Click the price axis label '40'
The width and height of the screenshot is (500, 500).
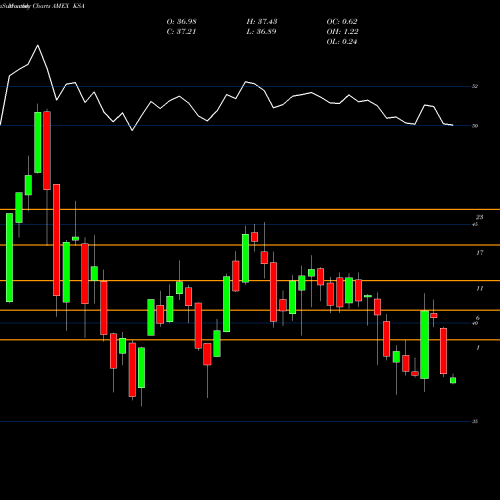475,323
